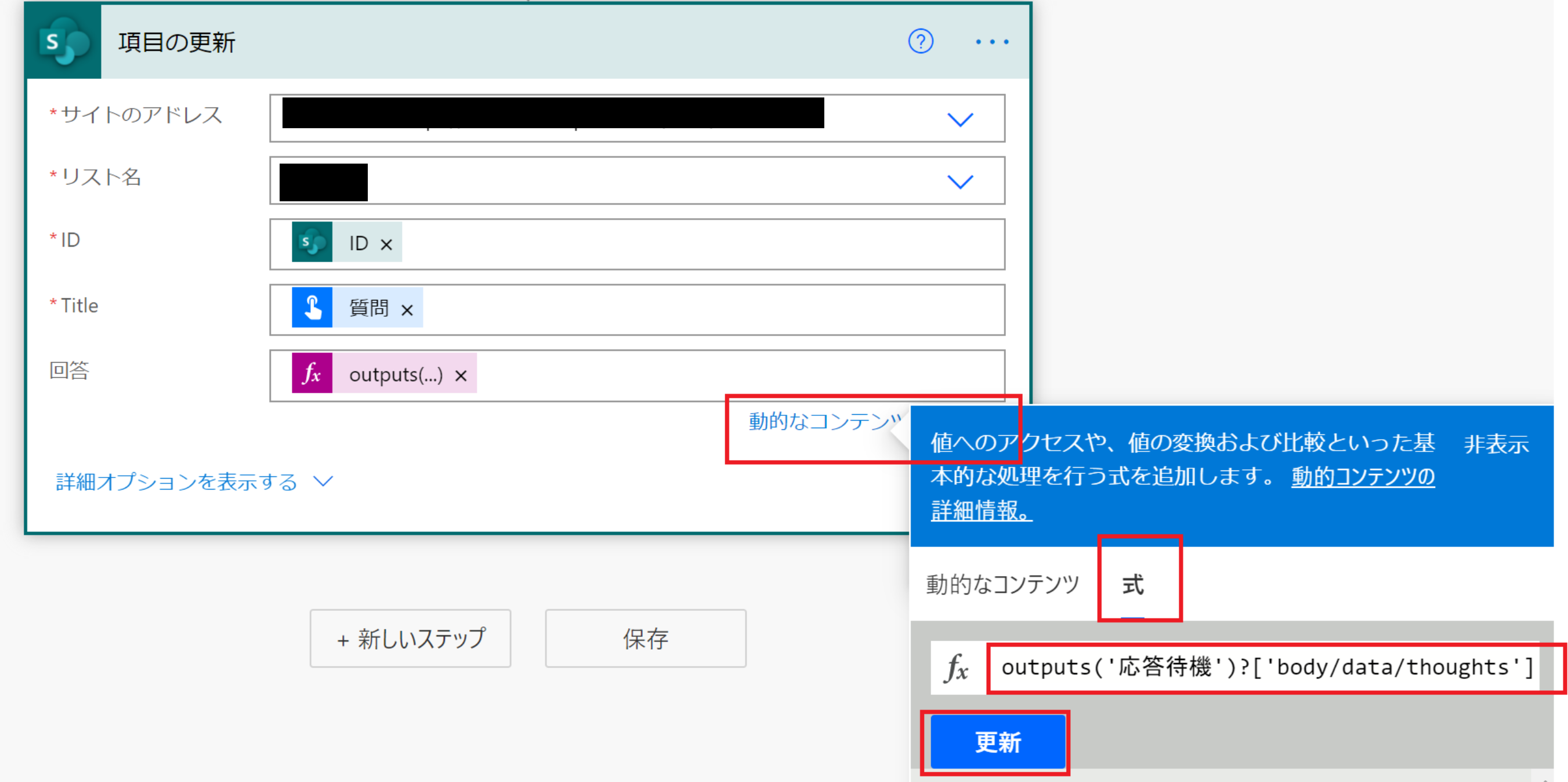1568x782 pixels.
Task: Switch to the 動的なコンテンツ tab
Action: (1002, 584)
